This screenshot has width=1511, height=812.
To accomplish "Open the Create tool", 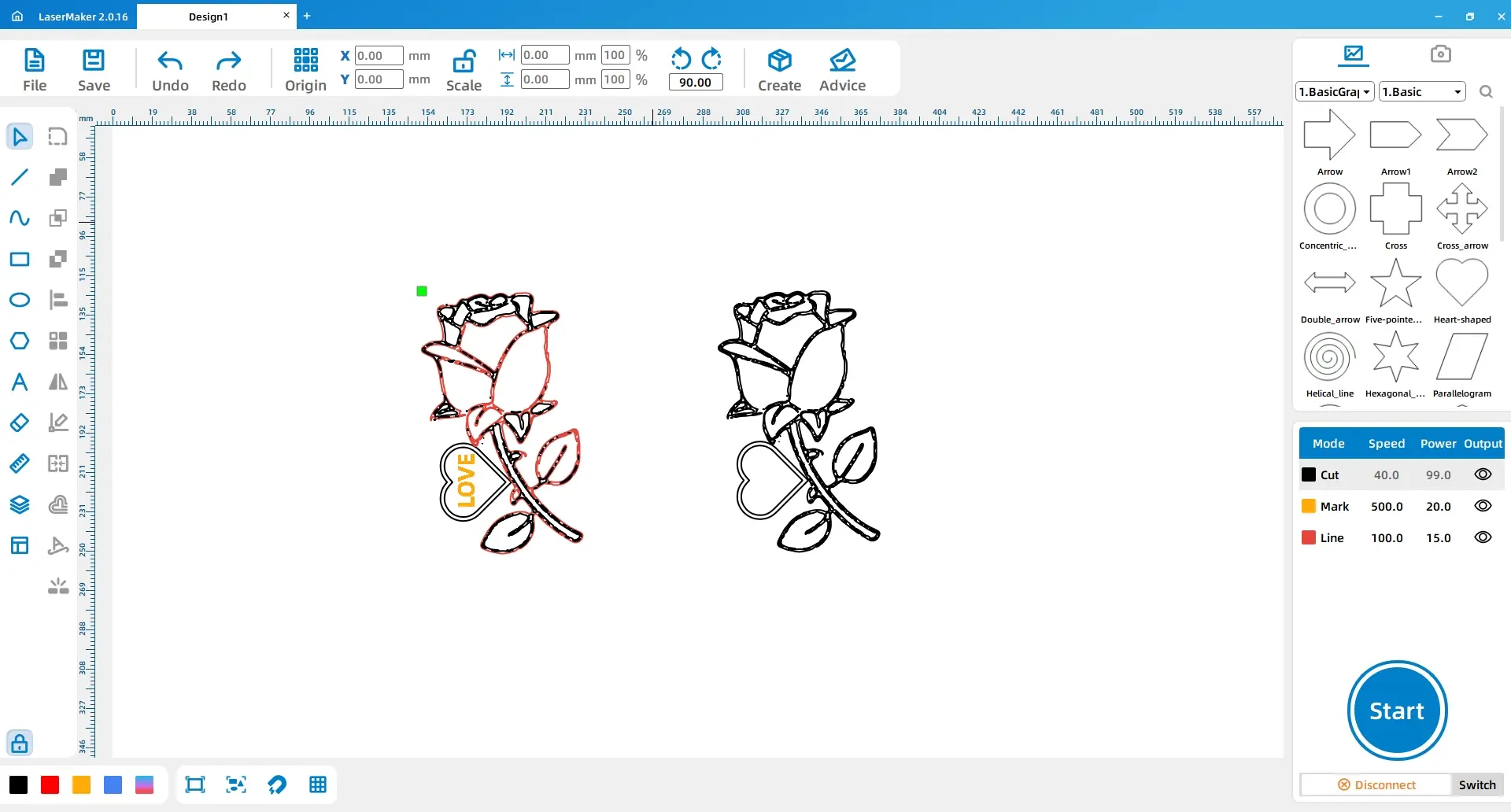I will [x=779, y=70].
